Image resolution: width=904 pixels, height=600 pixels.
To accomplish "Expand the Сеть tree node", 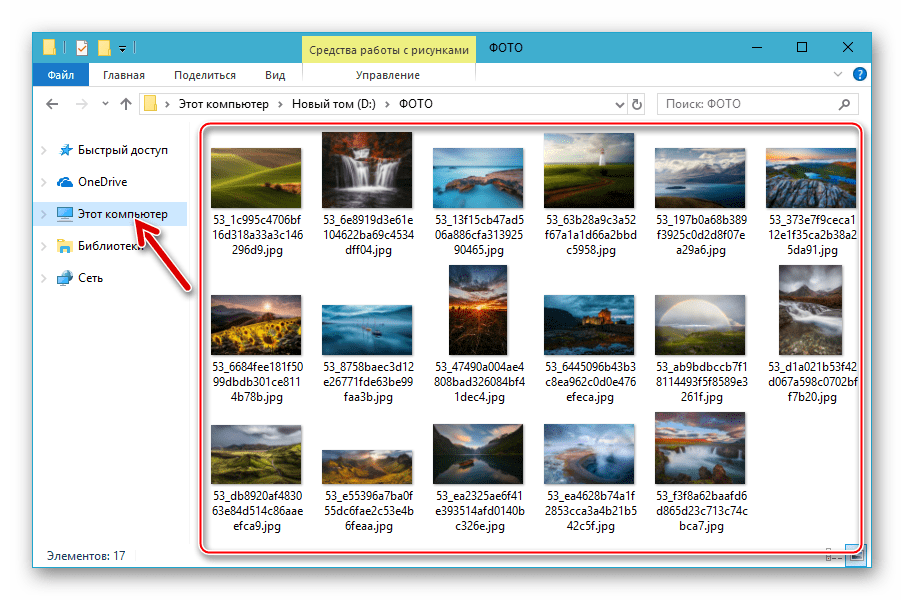I will click(x=44, y=278).
